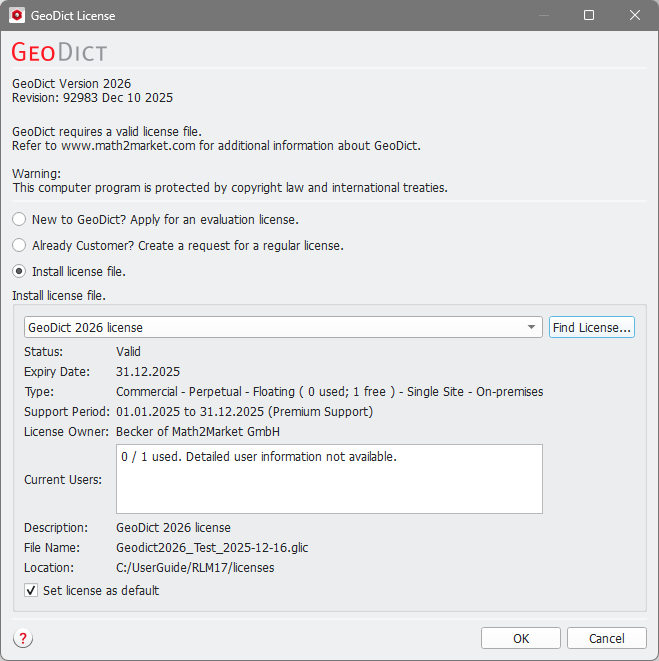Close the GeoDict License dialog
Viewport: 659px width, 661px height.
coord(635,15)
